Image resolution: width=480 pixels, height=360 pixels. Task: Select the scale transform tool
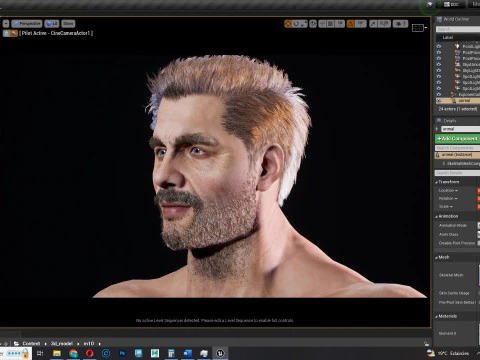[303, 24]
